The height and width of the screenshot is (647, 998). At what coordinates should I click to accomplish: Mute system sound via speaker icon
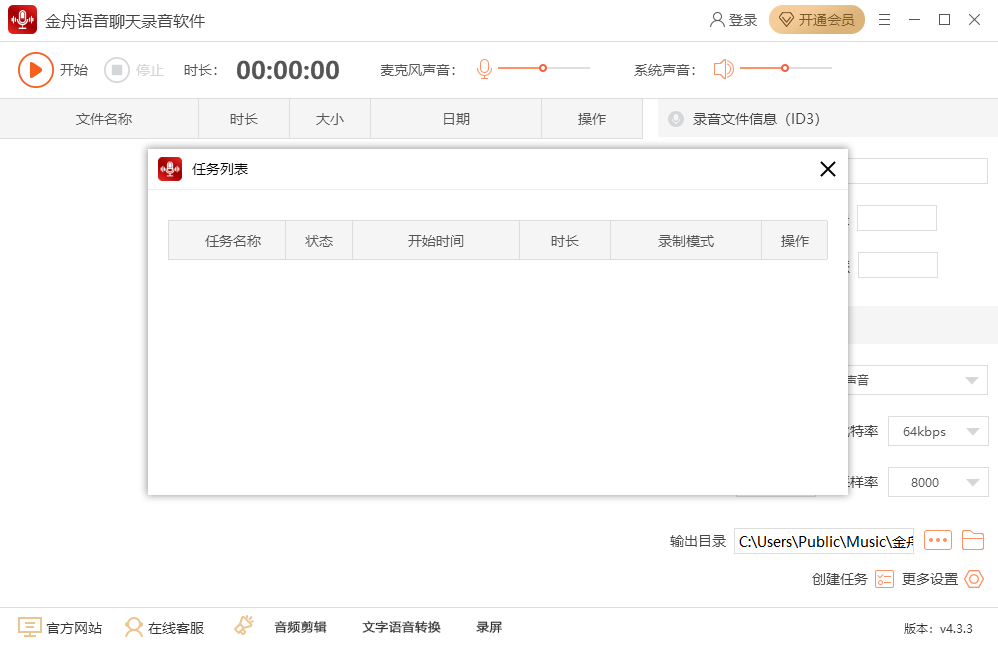(x=723, y=69)
